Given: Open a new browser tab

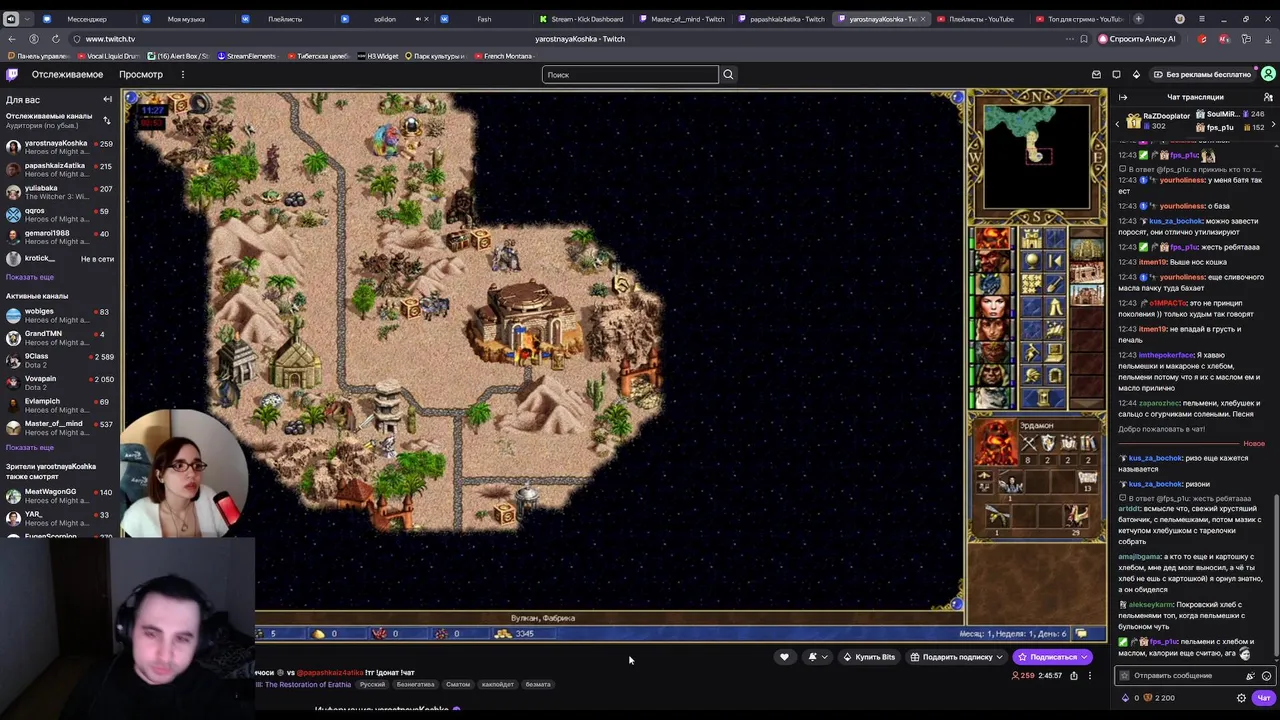Looking at the screenshot, I should click(1138, 19).
